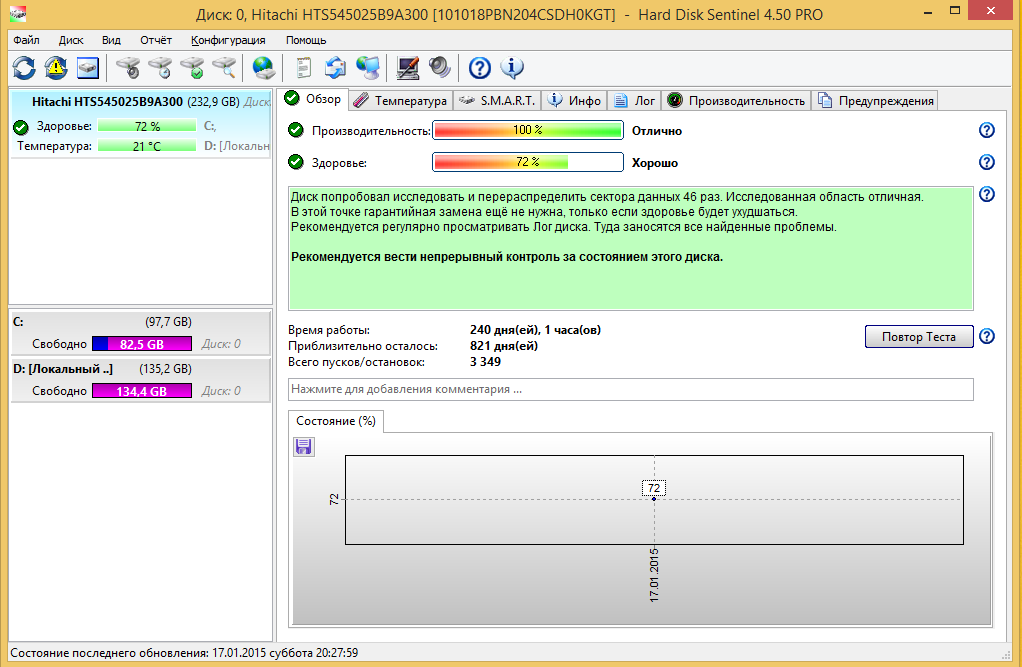Image resolution: width=1022 pixels, height=667 pixels.
Task: Click the Отлично performance rating text
Action: tap(657, 131)
